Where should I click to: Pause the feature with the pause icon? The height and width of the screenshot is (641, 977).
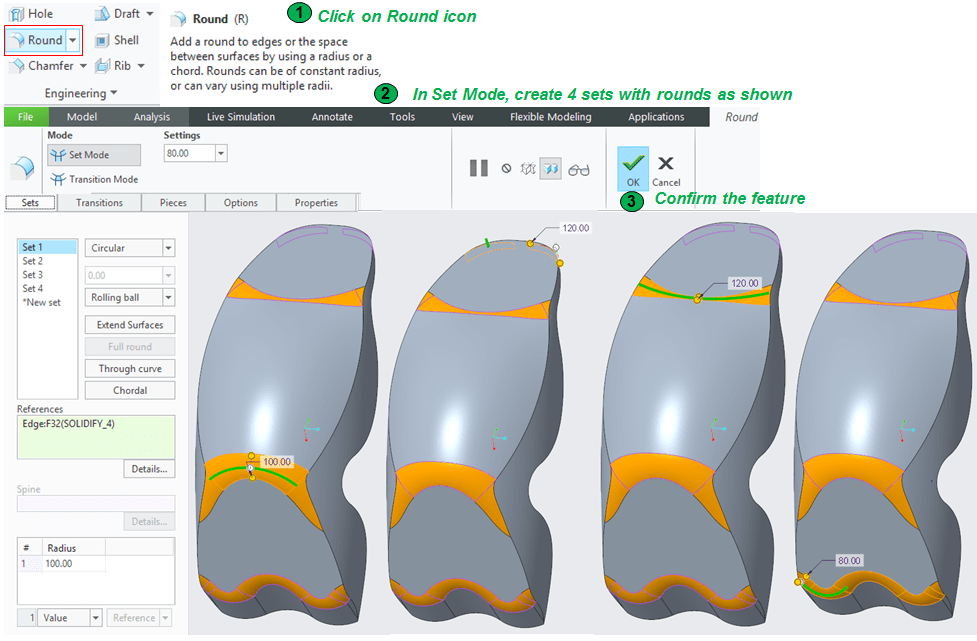tap(479, 168)
